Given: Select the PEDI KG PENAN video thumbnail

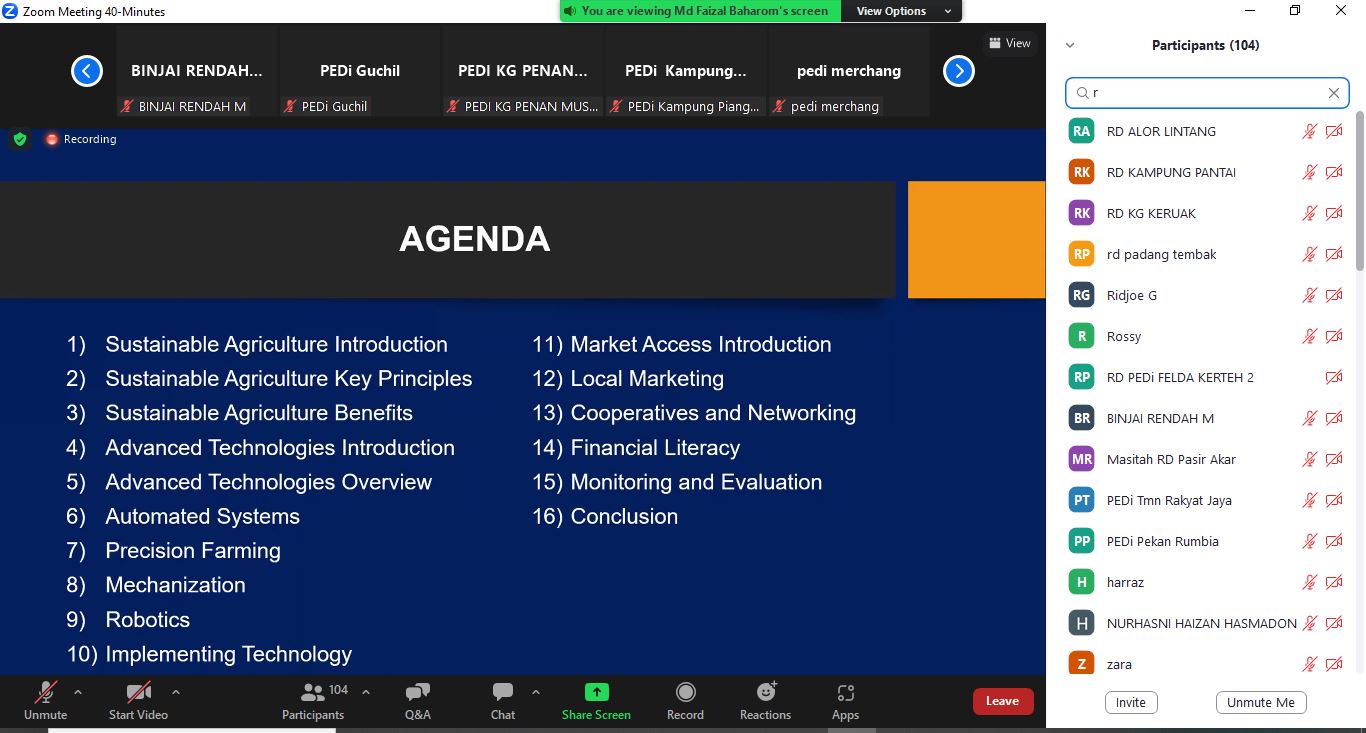Looking at the screenshot, I should pos(523,71).
